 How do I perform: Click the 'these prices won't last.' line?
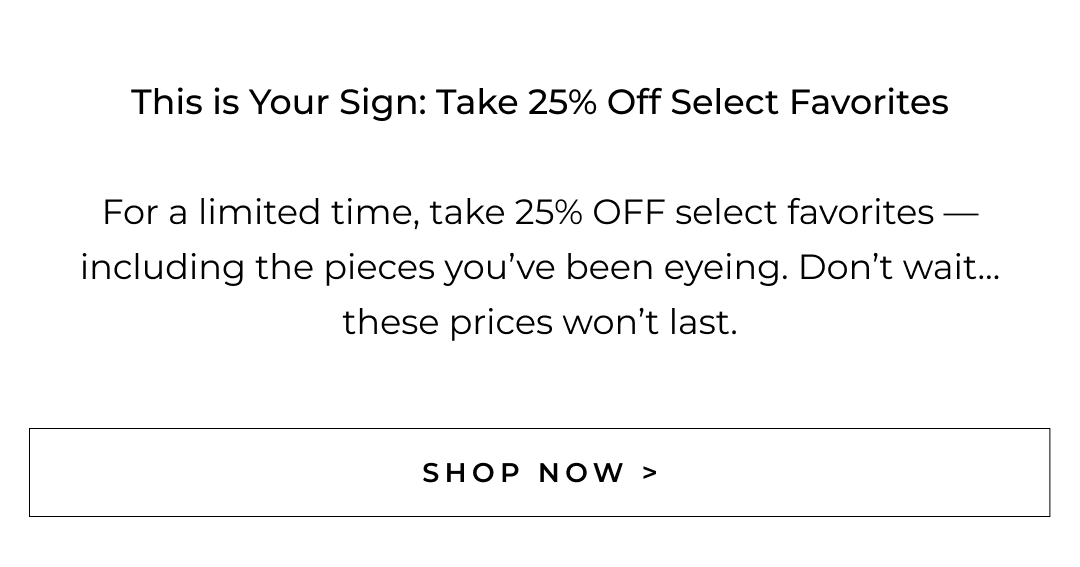(540, 322)
